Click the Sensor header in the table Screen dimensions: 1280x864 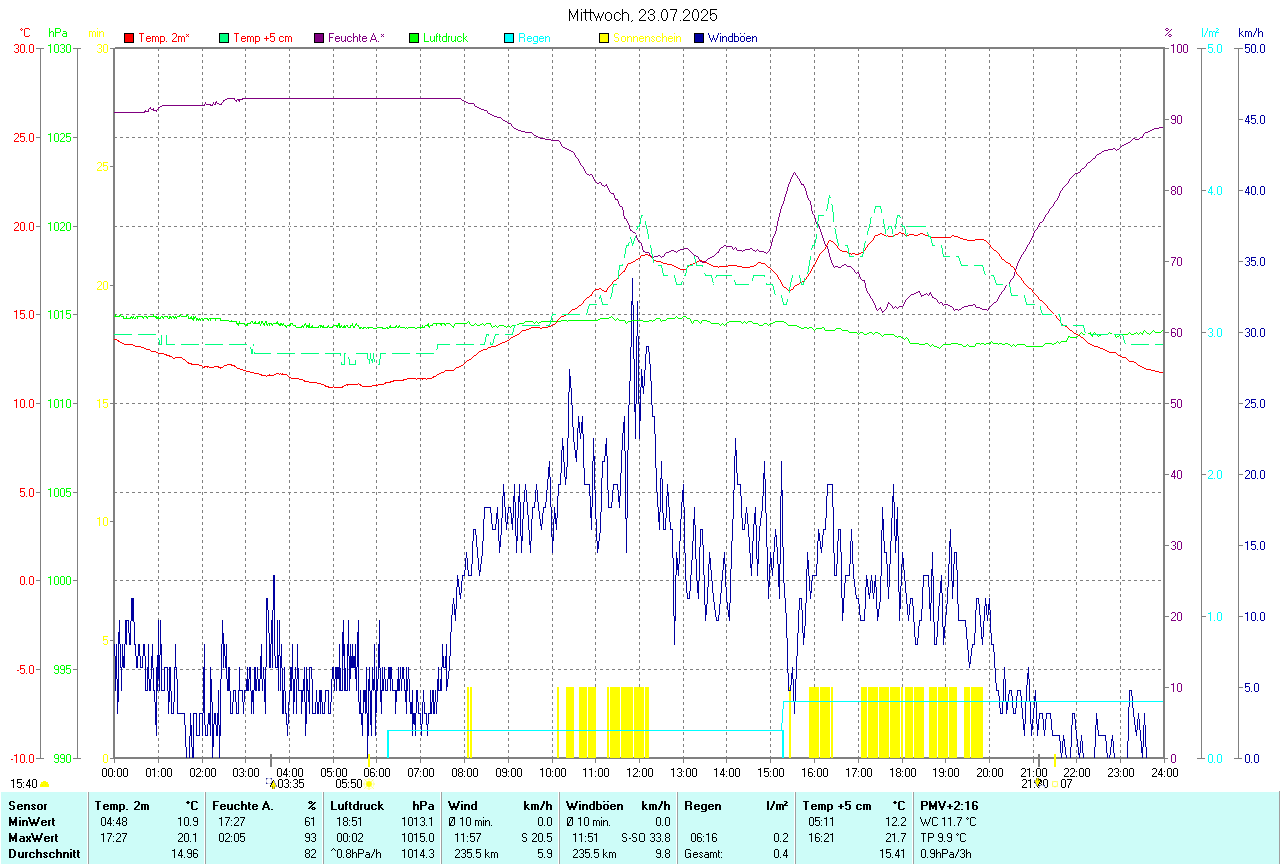point(27,805)
